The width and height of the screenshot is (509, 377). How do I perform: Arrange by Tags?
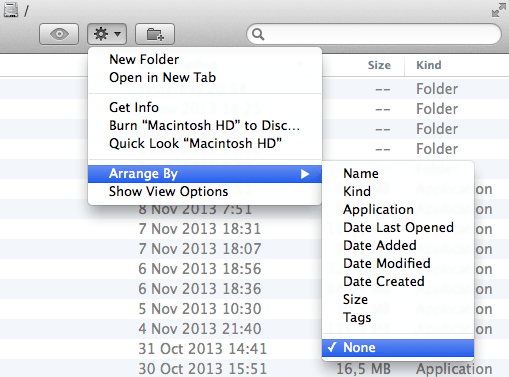[398, 318]
